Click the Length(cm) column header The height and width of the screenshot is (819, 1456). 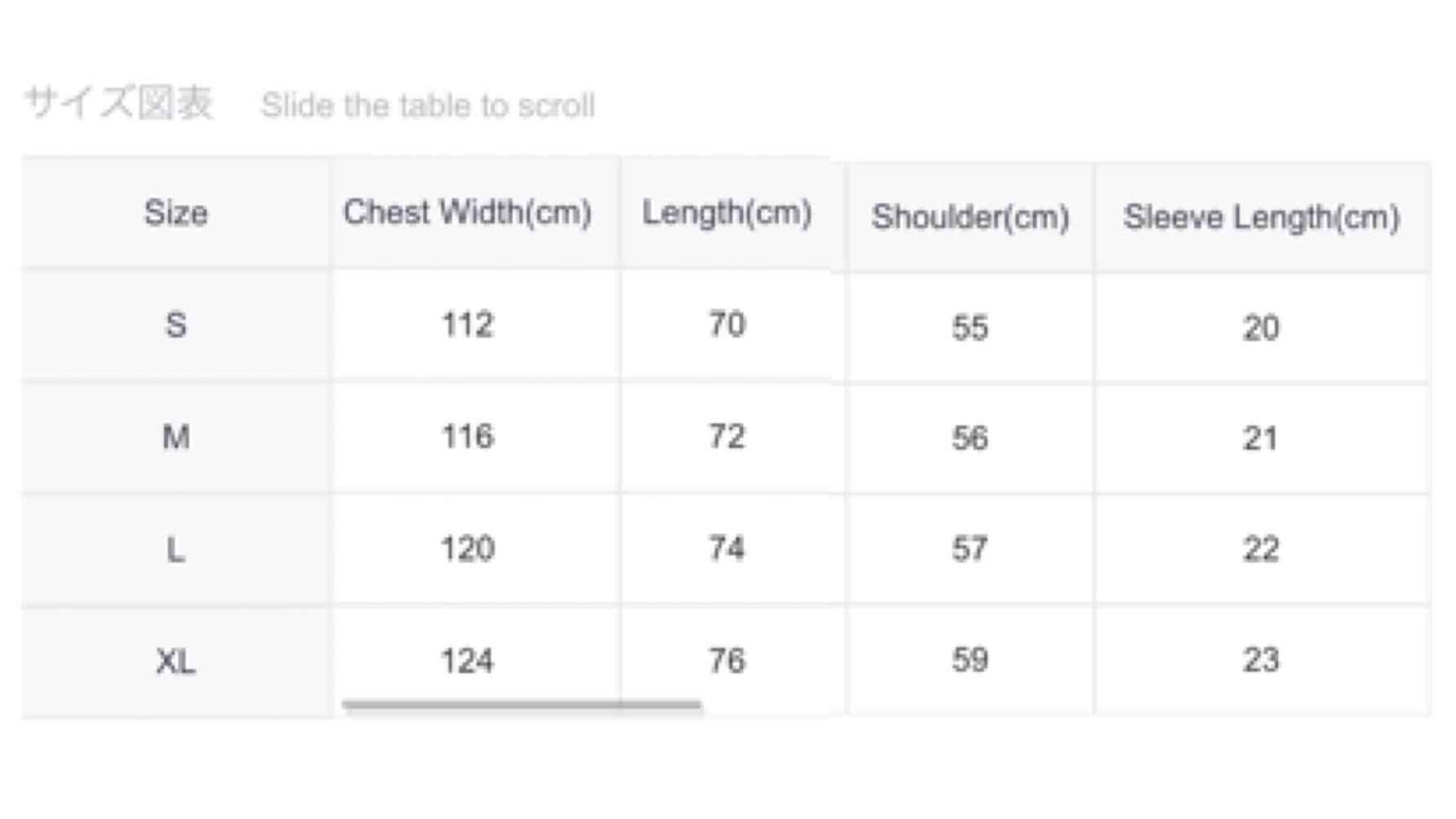click(x=727, y=213)
